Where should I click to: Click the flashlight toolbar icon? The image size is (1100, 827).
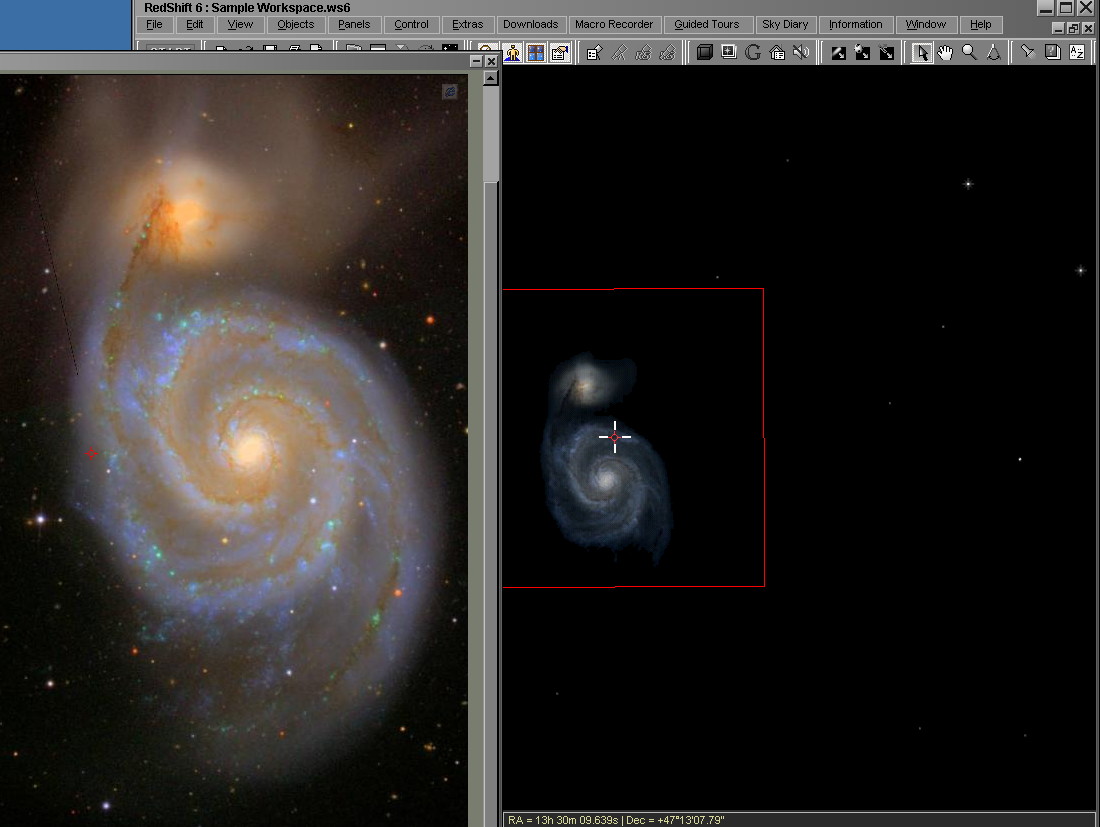click(1027, 53)
